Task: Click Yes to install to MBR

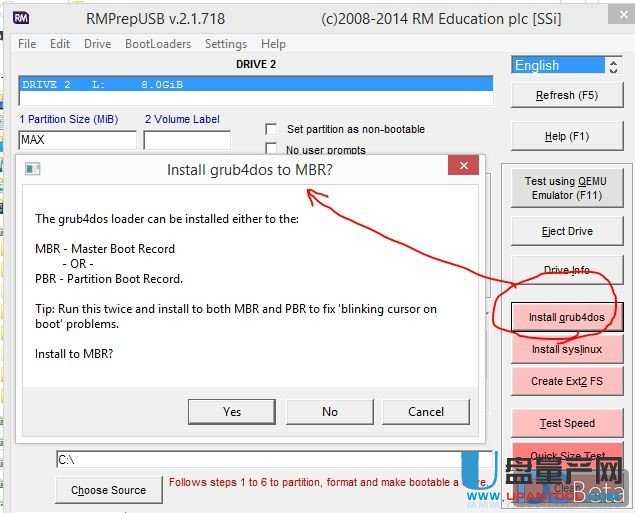Action: tap(232, 411)
